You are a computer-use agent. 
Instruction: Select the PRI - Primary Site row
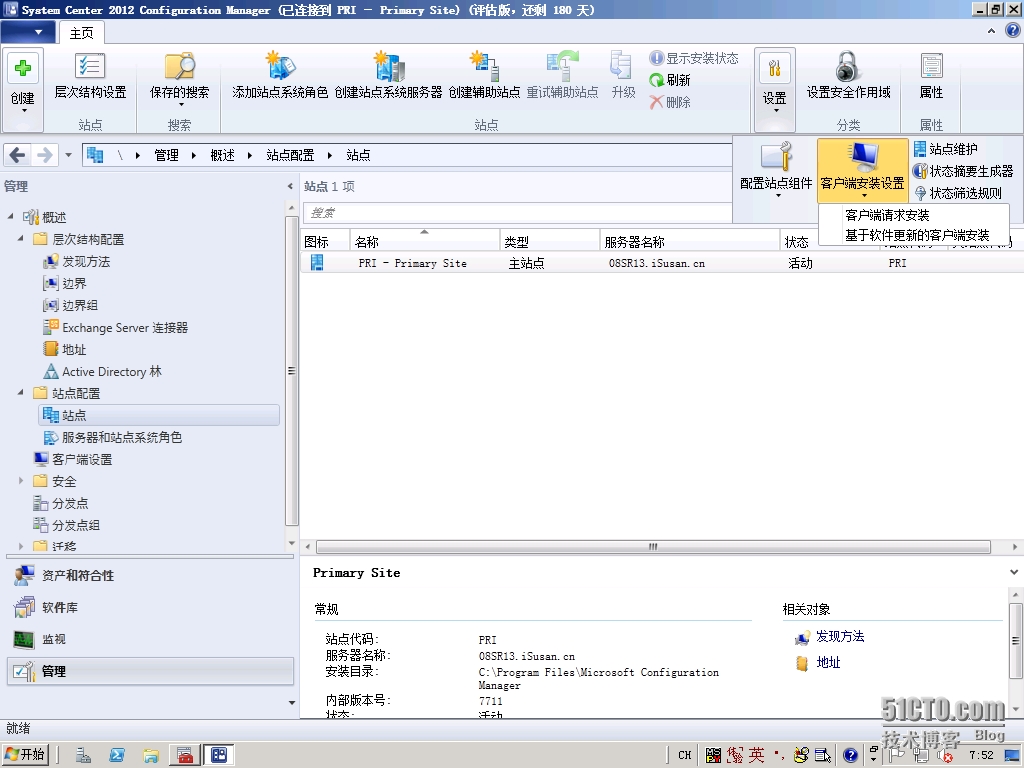tap(662, 263)
